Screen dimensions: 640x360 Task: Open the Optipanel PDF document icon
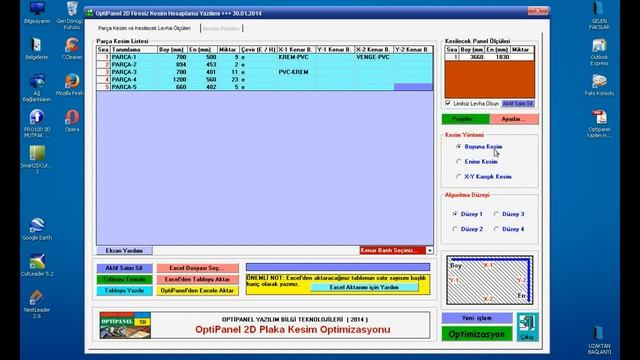(599, 123)
